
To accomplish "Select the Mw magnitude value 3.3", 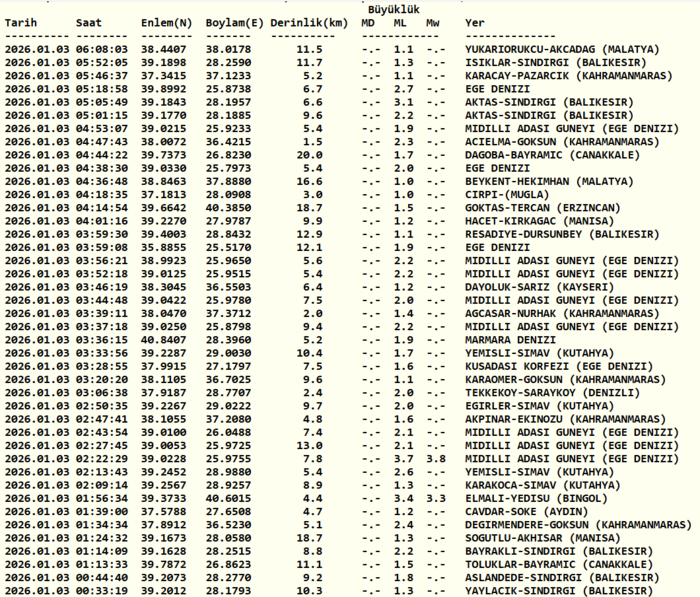I will coord(436,498).
